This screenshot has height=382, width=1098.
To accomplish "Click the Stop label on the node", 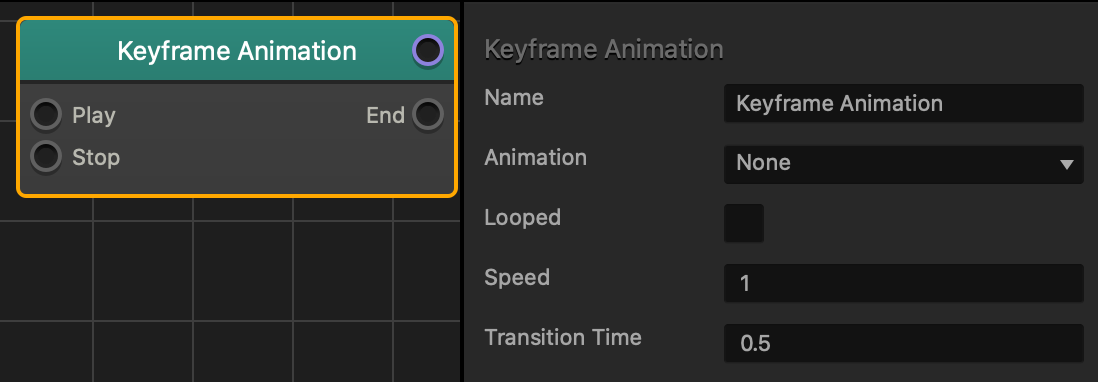I will 96,157.
